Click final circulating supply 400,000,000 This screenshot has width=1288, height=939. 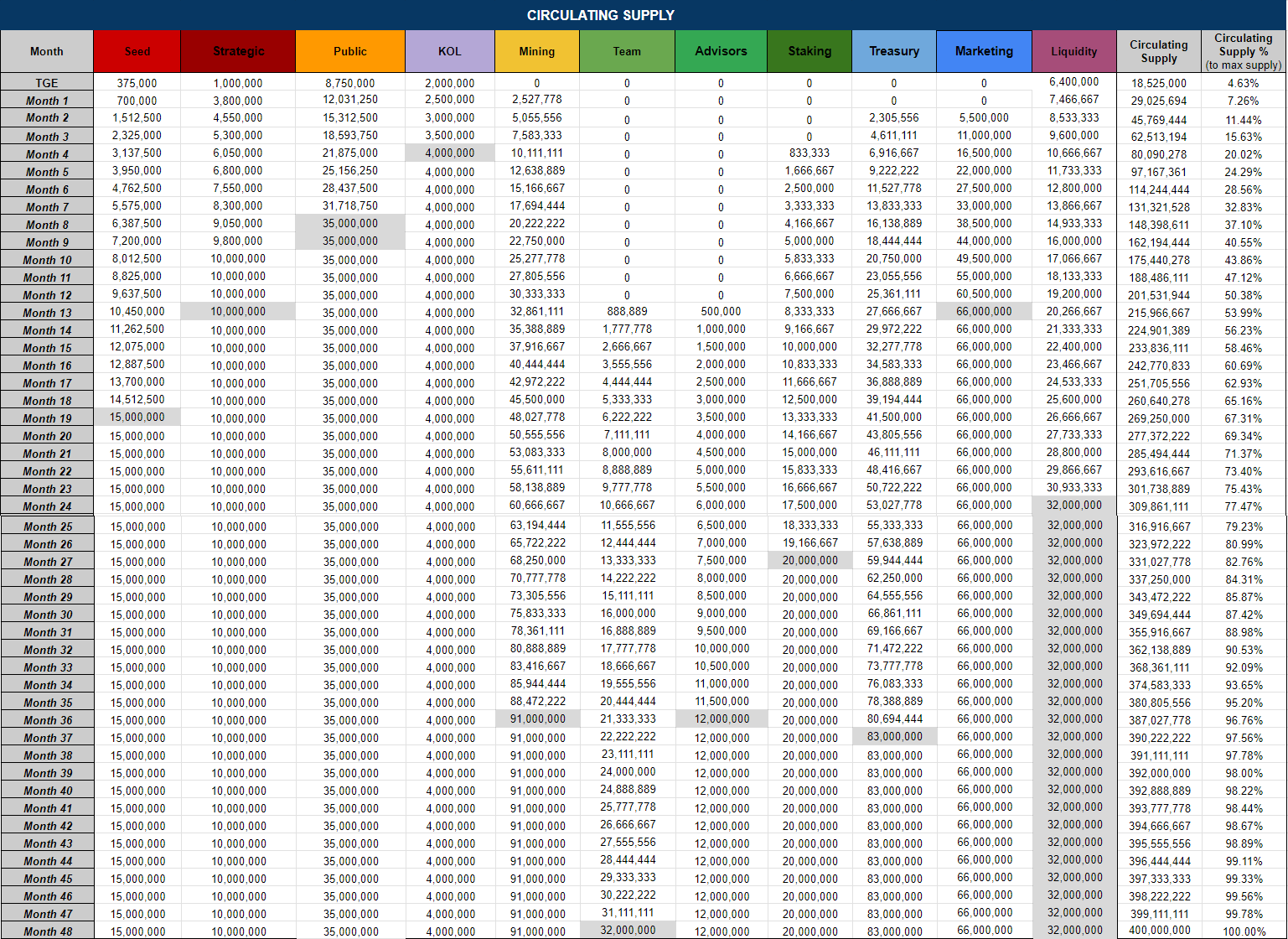coord(1159,930)
